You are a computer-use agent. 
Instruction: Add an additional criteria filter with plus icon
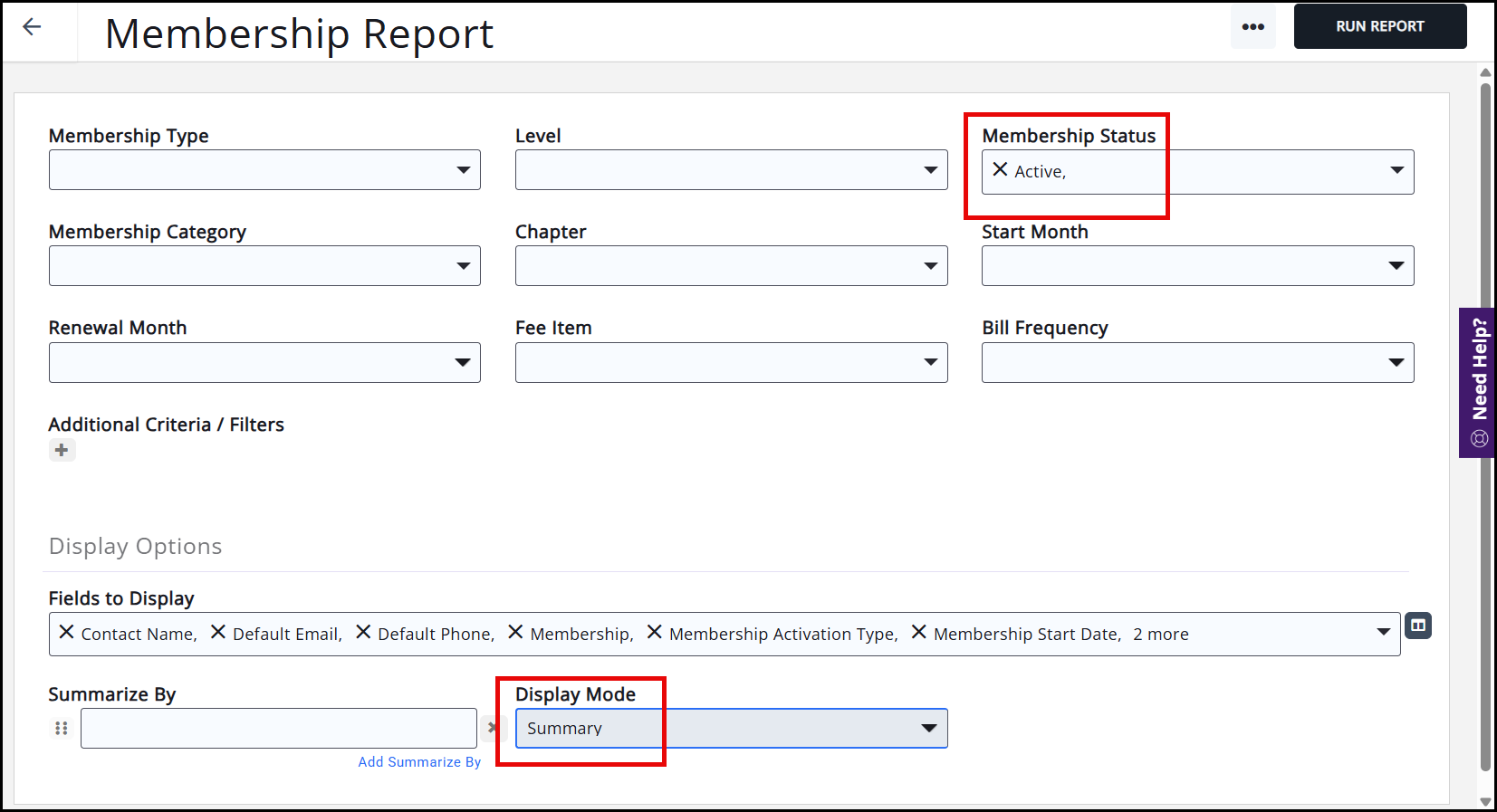click(x=62, y=450)
